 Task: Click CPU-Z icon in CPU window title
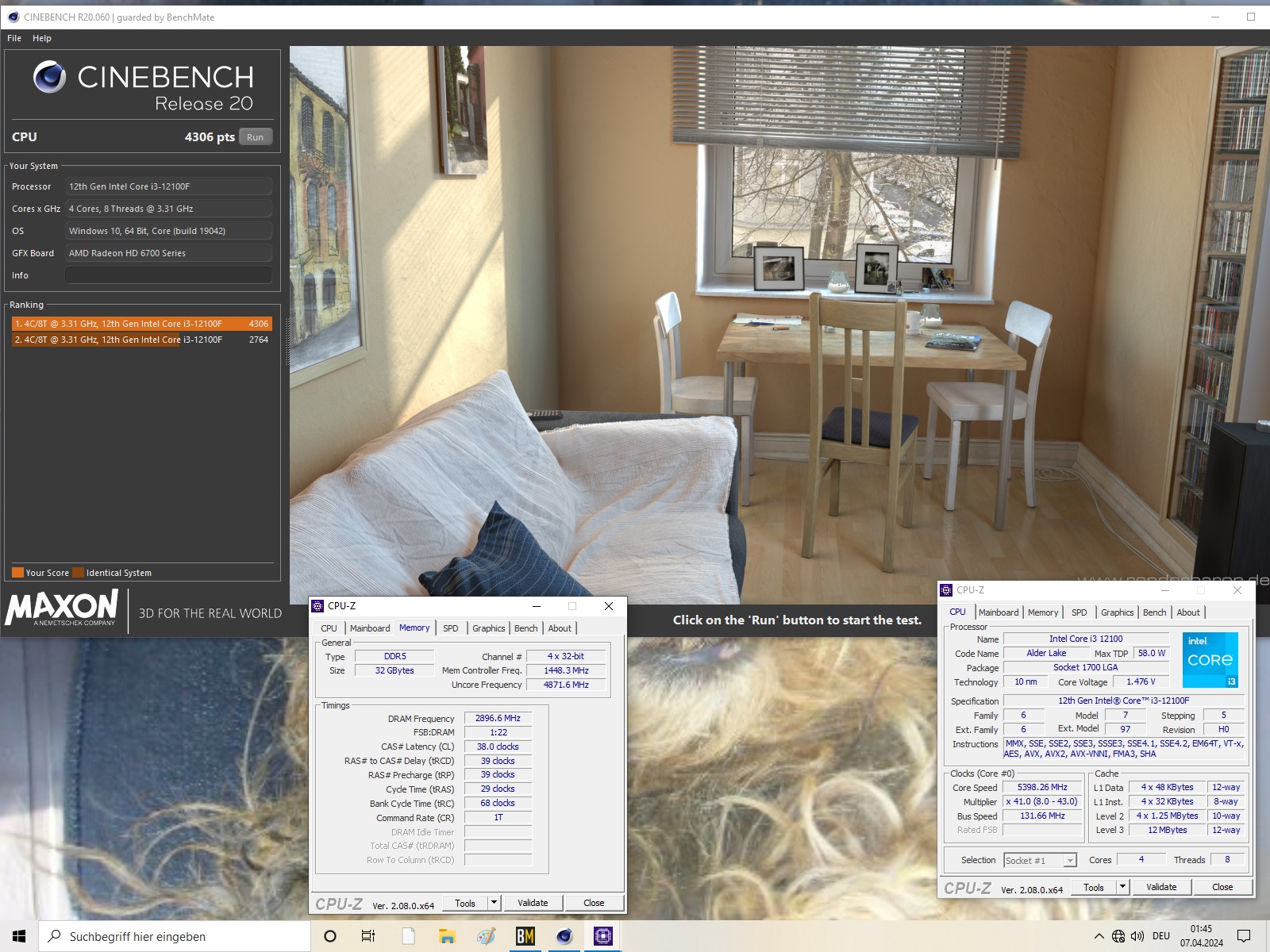click(x=946, y=590)
